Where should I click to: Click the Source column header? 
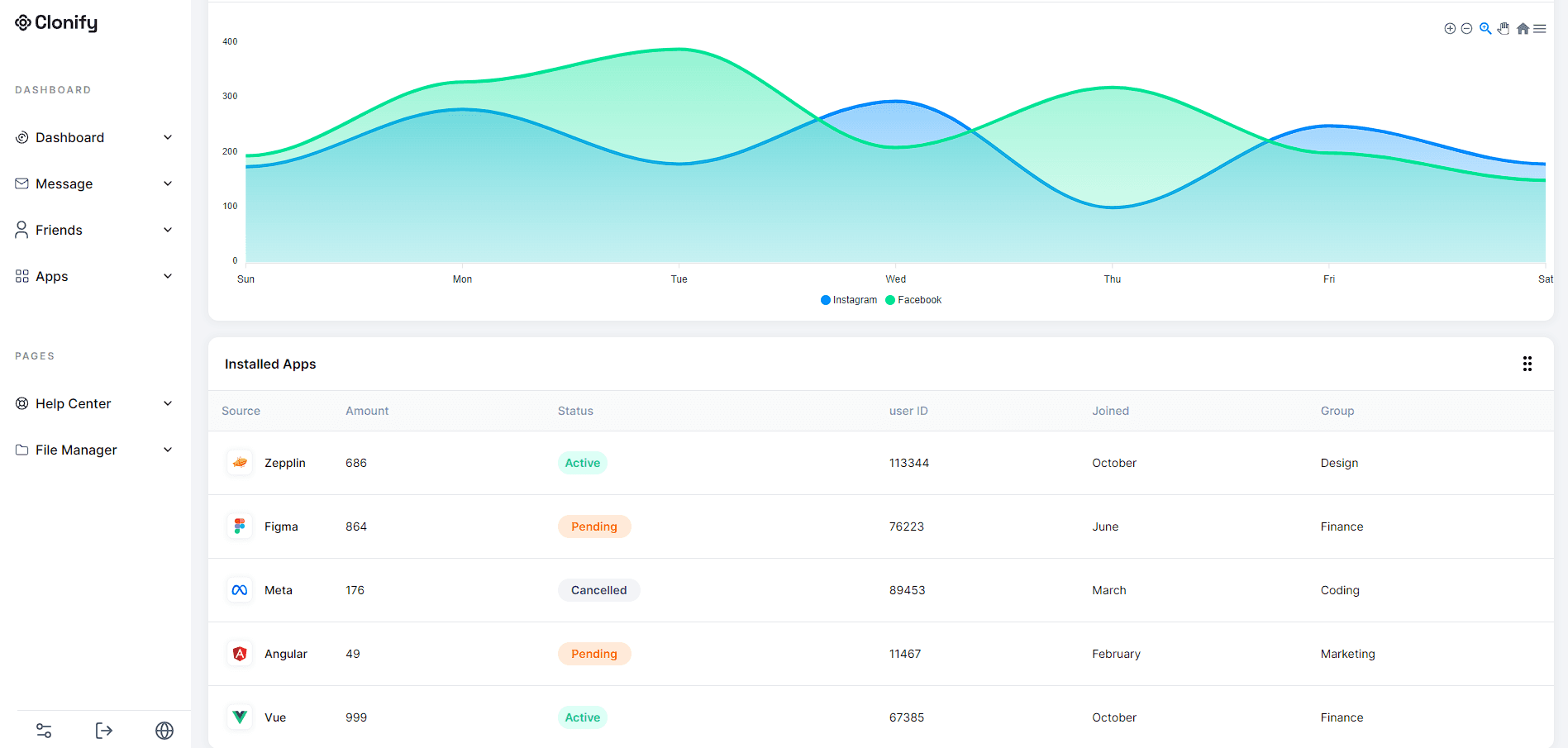coord(241,411)
